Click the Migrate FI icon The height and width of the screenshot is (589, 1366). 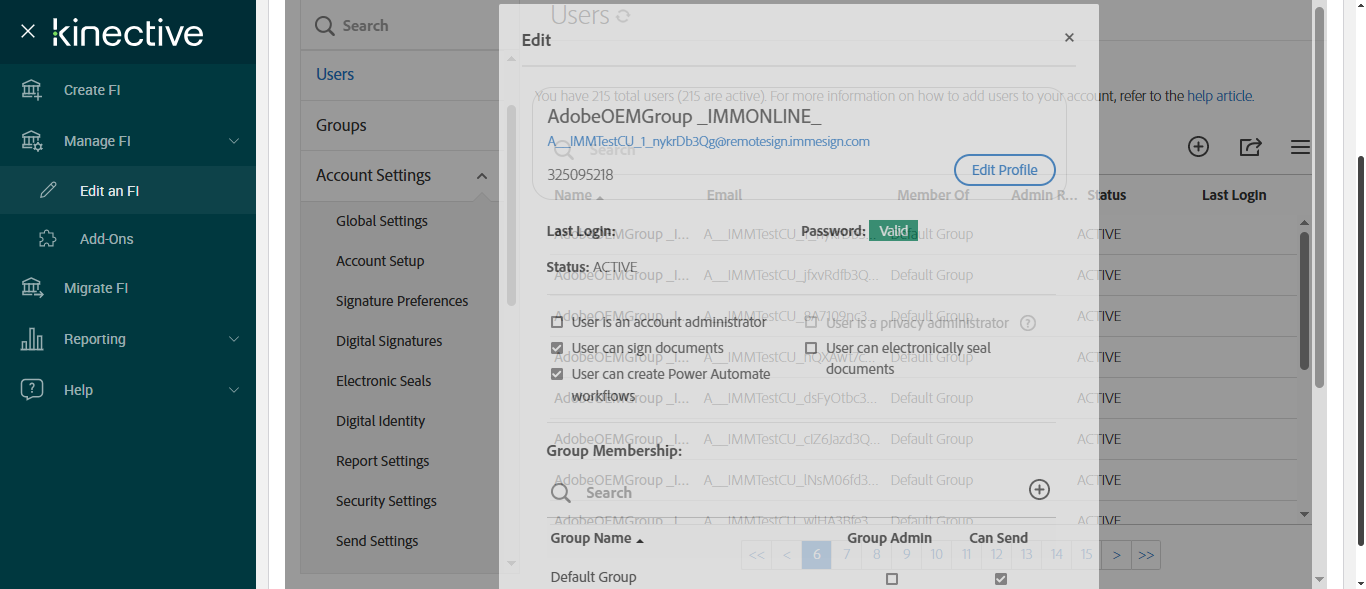(32, 288)
